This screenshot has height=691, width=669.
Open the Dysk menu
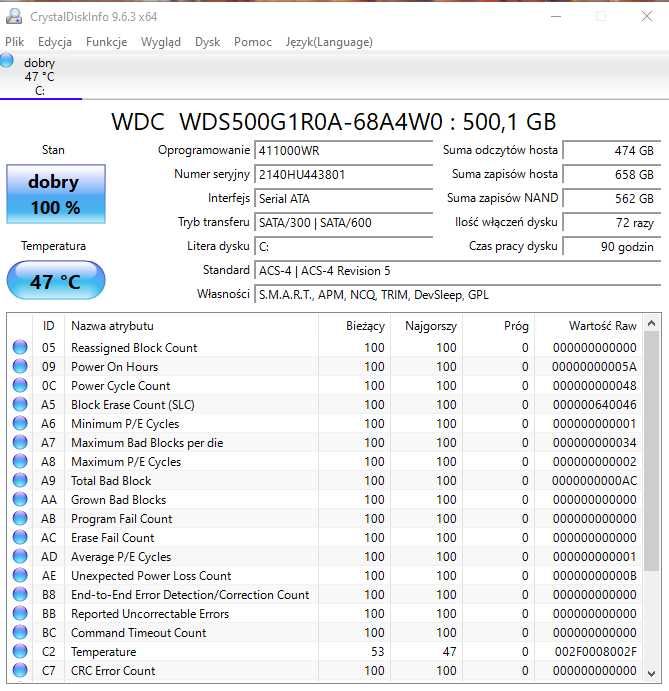pyautogui.click(x=208, y=42)
